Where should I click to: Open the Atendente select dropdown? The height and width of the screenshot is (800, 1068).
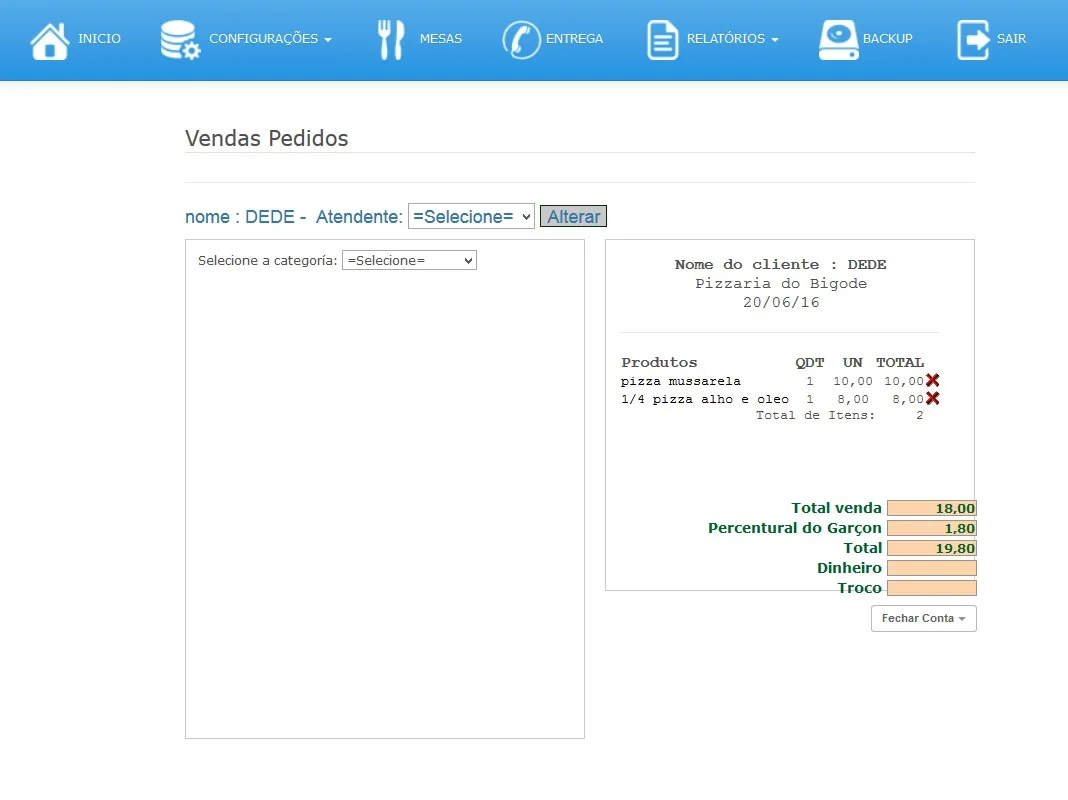pos(471,217)
